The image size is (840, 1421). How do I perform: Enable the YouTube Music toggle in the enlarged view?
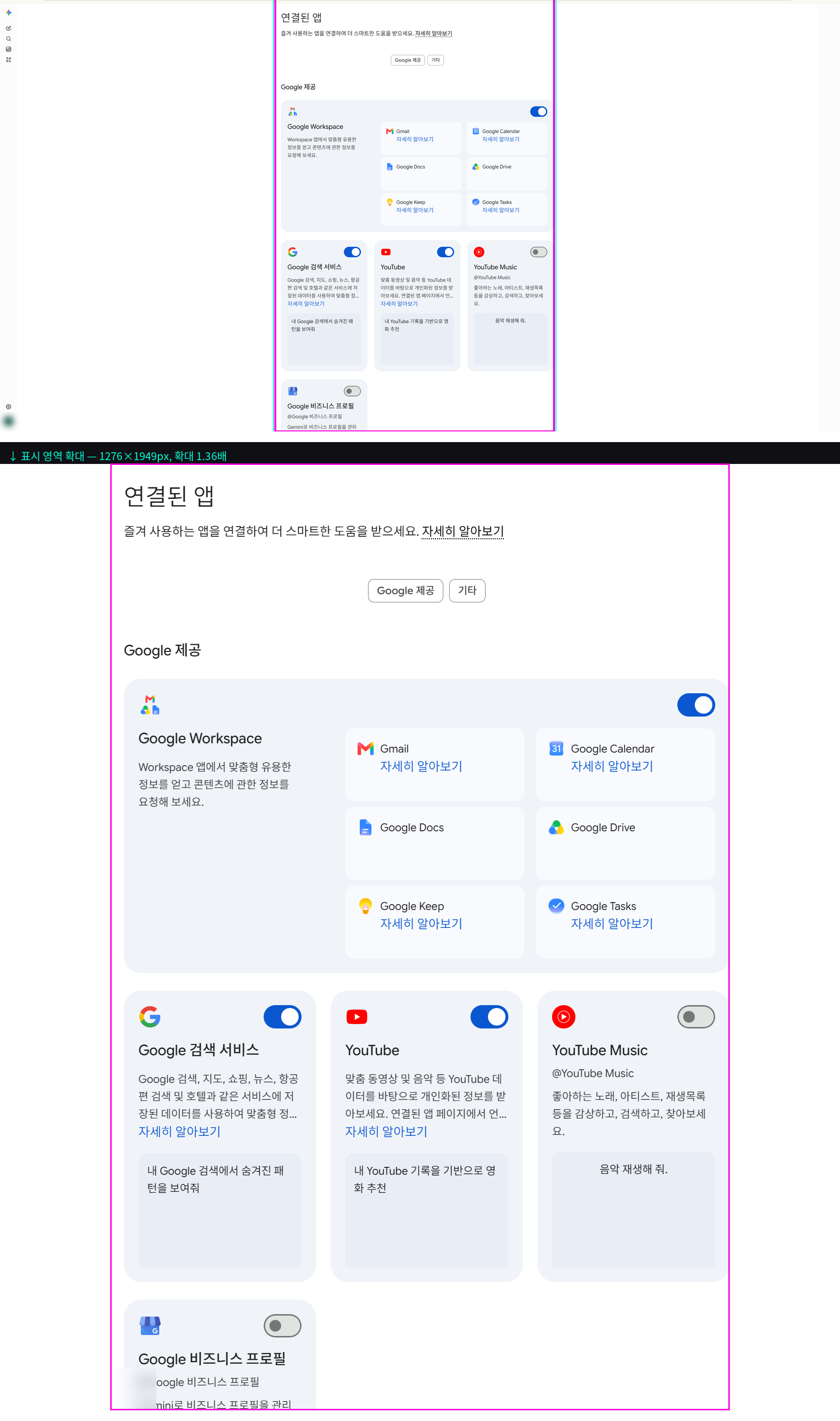coord(696,1017)
